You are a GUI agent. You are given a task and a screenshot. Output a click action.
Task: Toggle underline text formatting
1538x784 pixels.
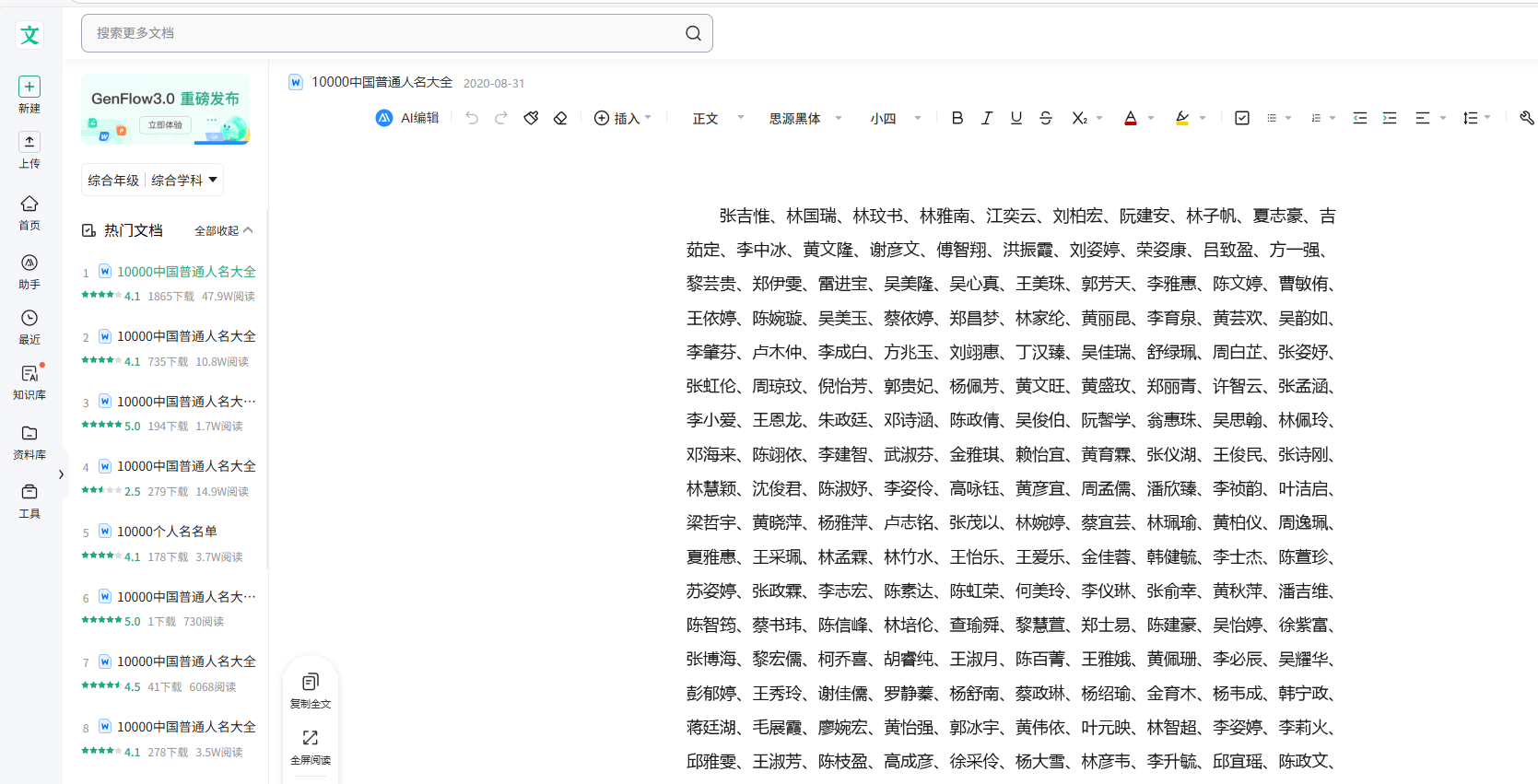[x=1016, y=118]
